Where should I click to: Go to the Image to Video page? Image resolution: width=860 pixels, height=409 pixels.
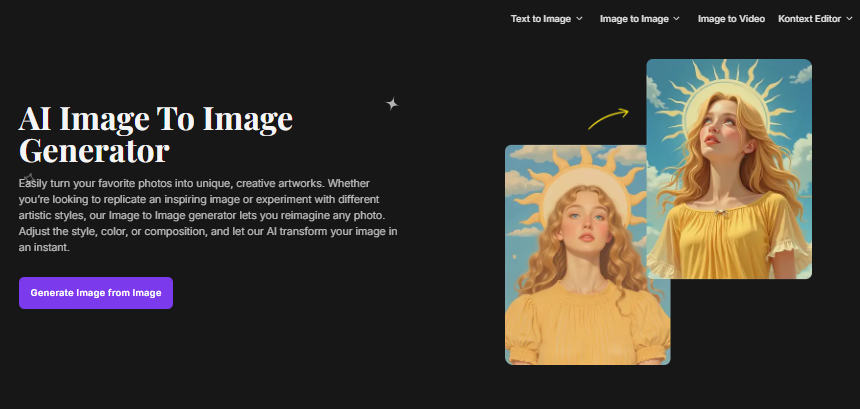[x=731, y=18]
